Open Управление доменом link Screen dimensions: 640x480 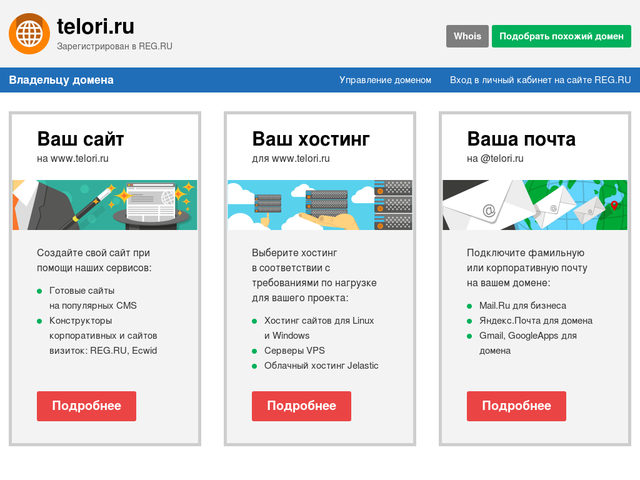click(x=385, y=80)
